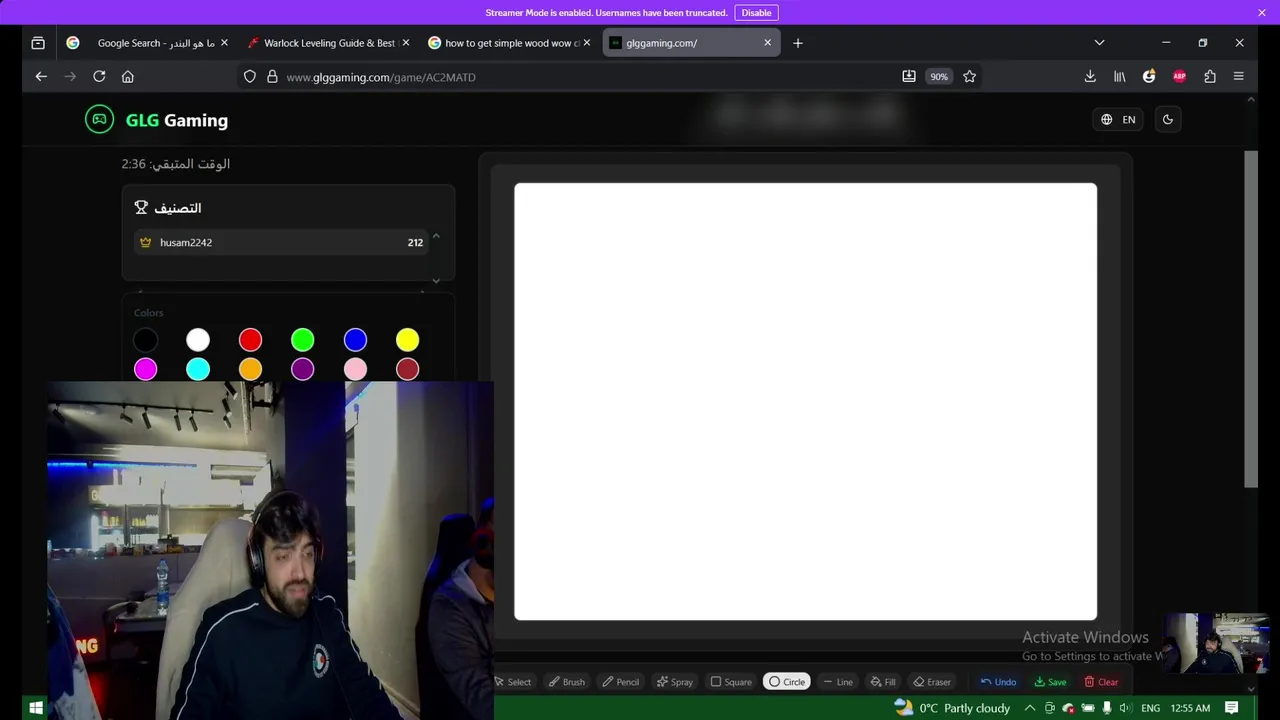Show hidden system tray icons
Screen dimensions: 1280x720
pos(1029,708)
